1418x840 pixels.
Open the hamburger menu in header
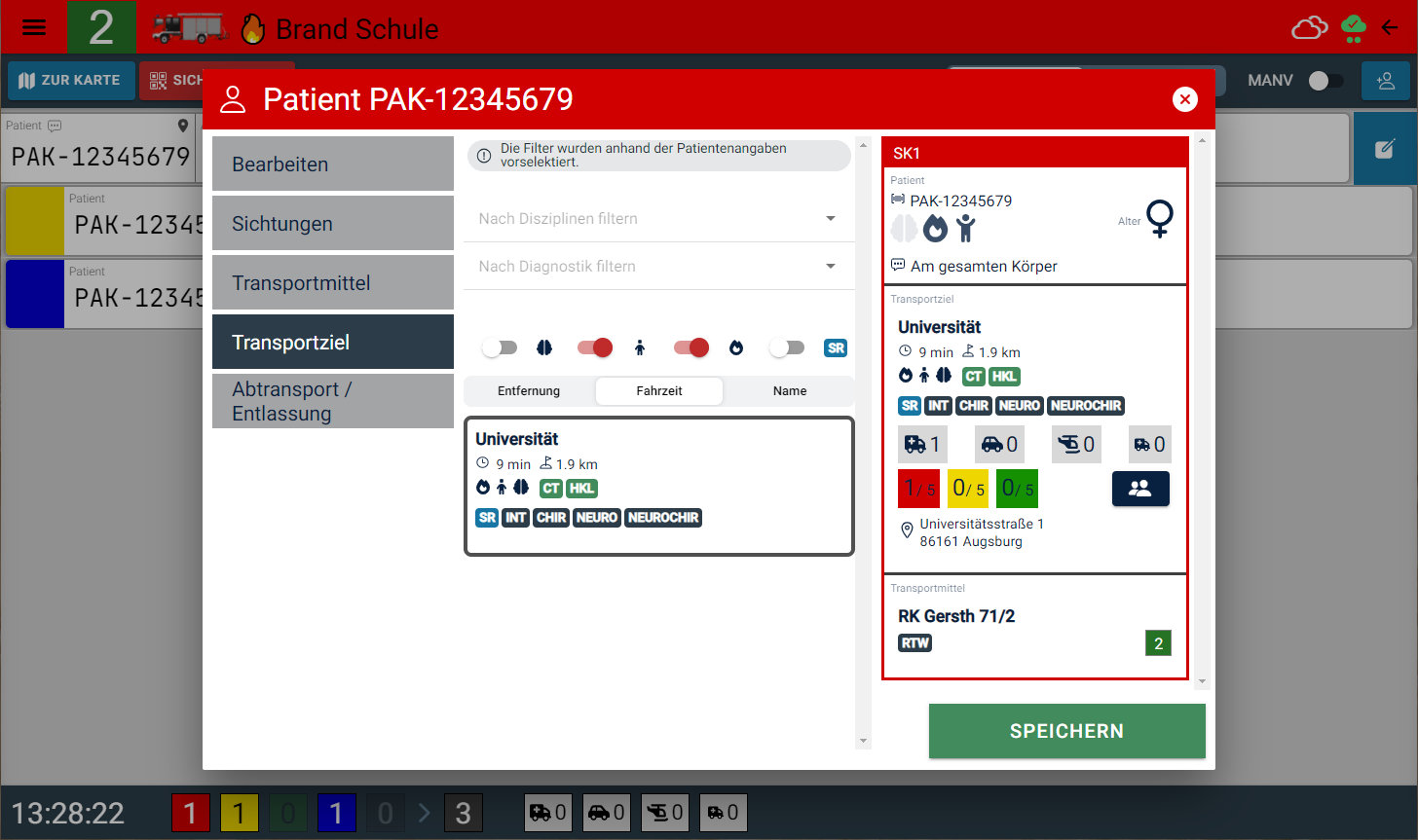click(34, 27)
